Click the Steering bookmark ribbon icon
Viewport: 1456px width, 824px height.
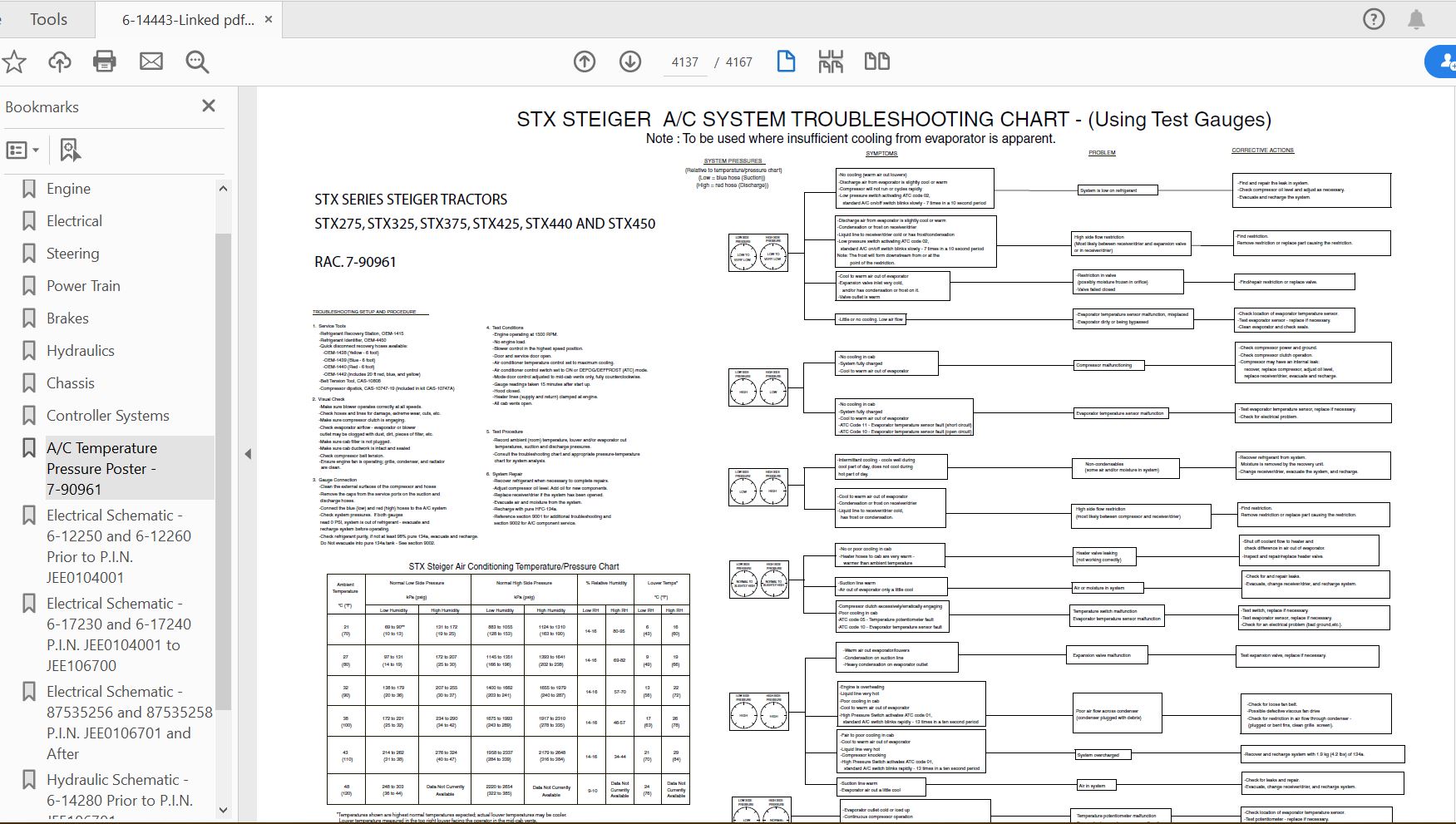pos(29,254)
